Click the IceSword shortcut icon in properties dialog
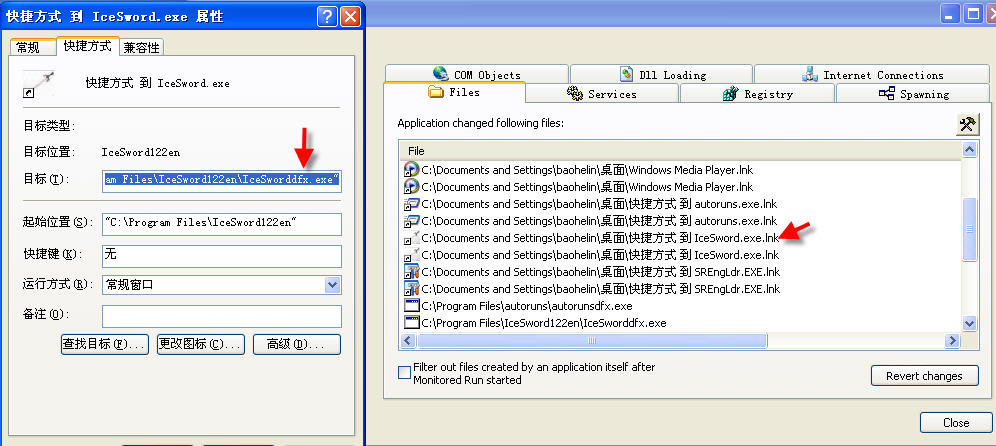Image resolution: width=996 pixels, height=446 pixels. click(x=38, y=85)
